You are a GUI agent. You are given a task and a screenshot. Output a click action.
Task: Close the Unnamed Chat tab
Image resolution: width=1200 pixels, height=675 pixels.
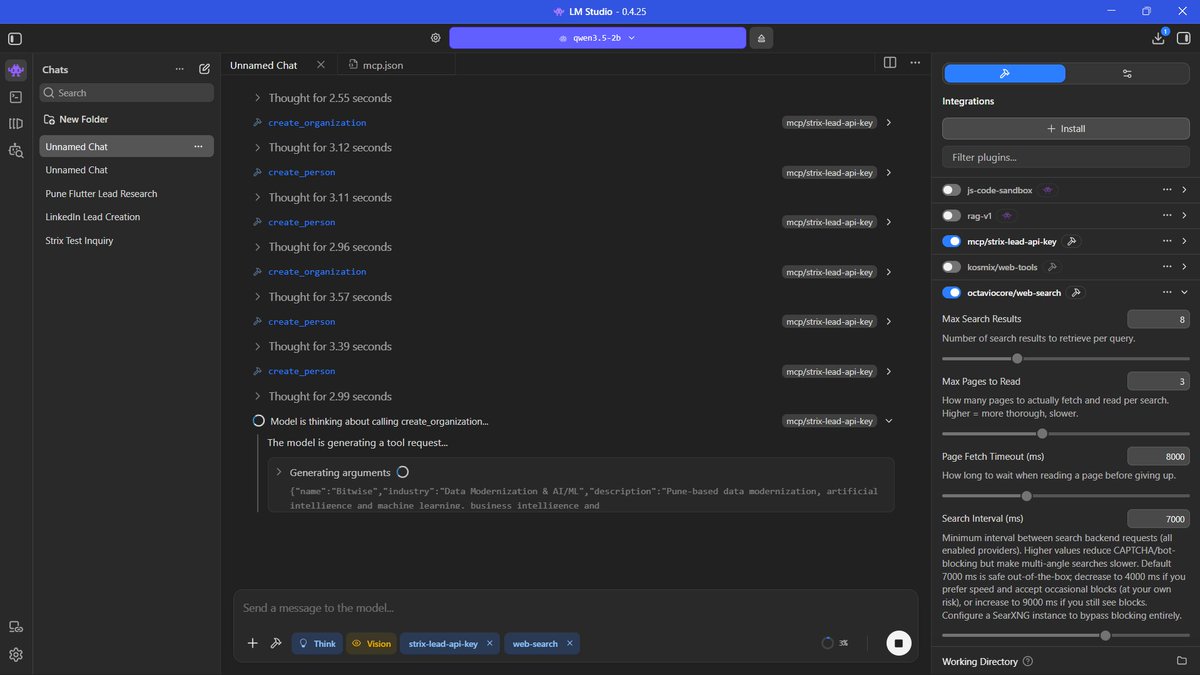[x=320, y=65]
